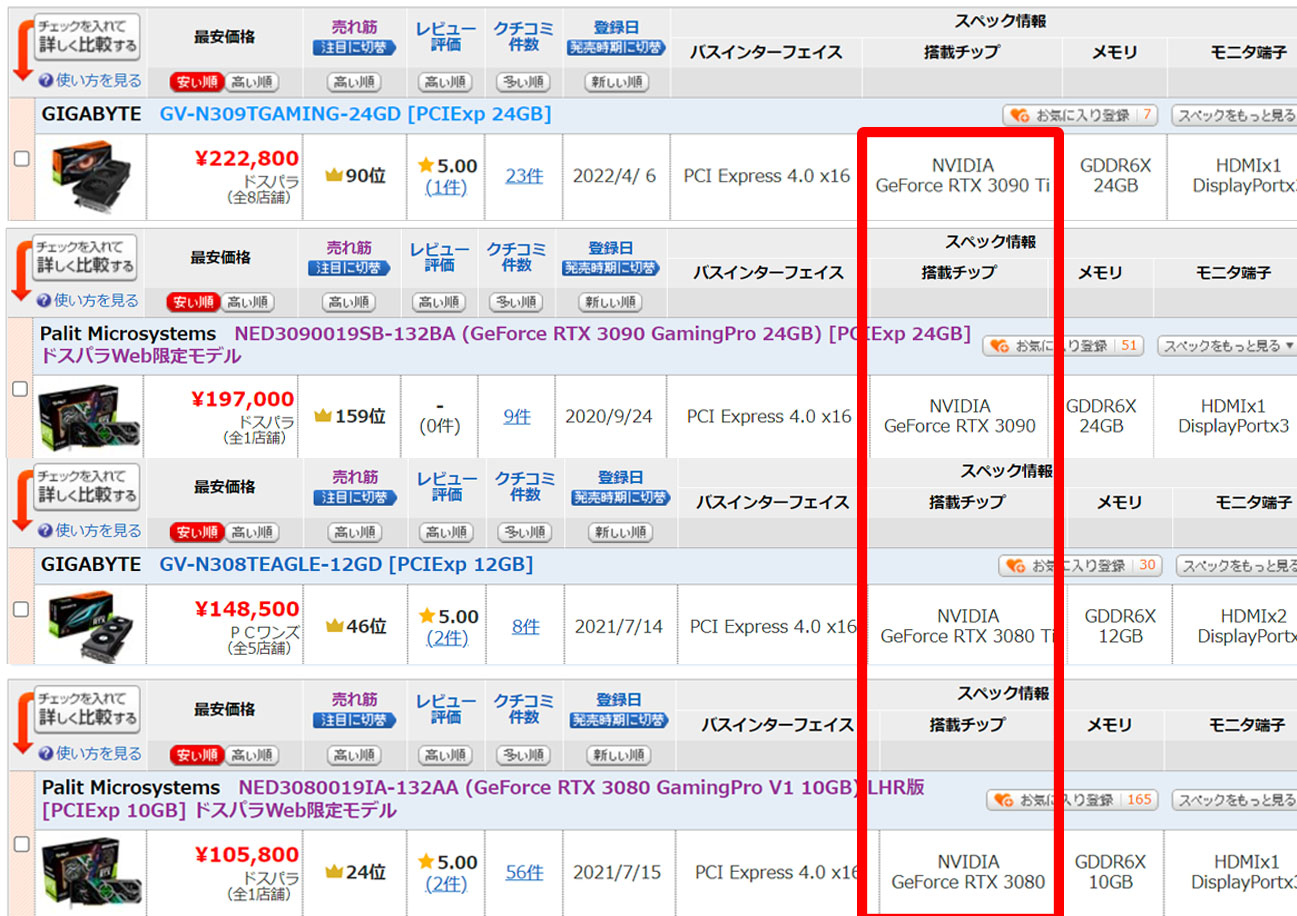1297x916 pixels.
Task: Click 多い順 above the Palit NED3080019IA-132AA row
Action: pyautogui.click(x=524, y=755)
